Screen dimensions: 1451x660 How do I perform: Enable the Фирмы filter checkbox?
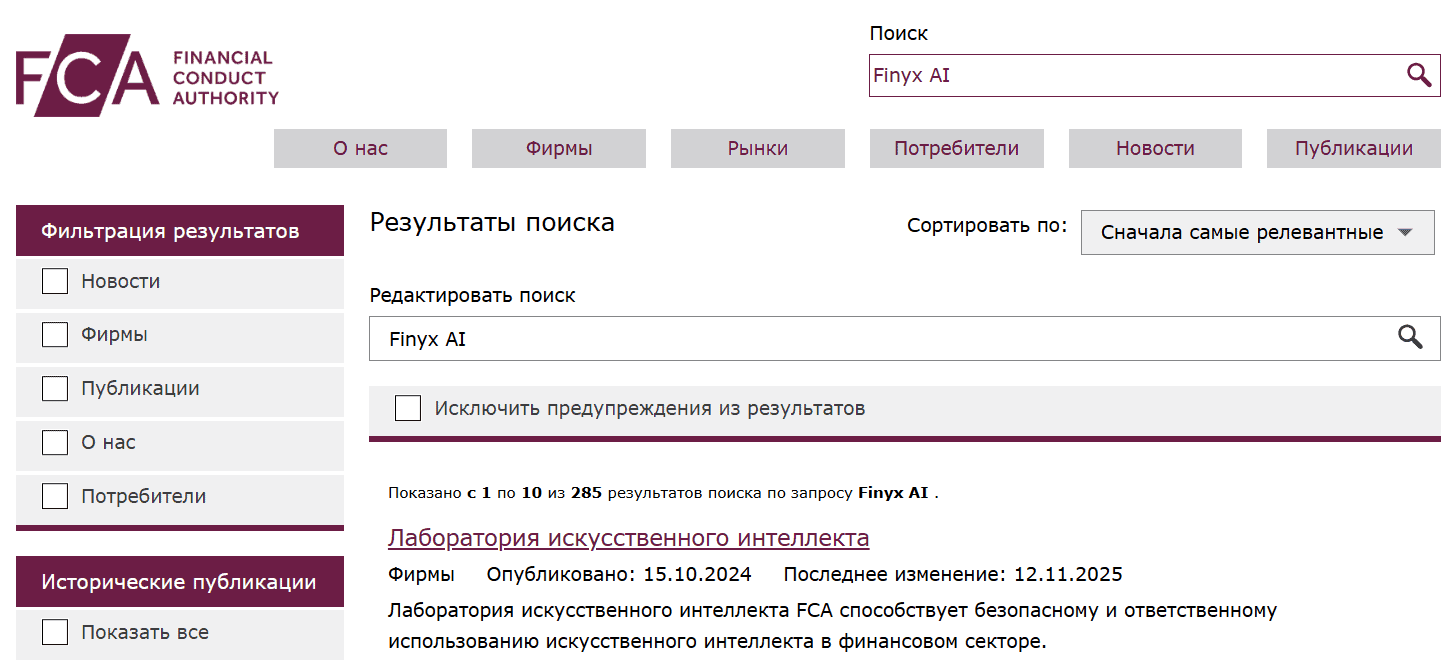coord(55,335)
